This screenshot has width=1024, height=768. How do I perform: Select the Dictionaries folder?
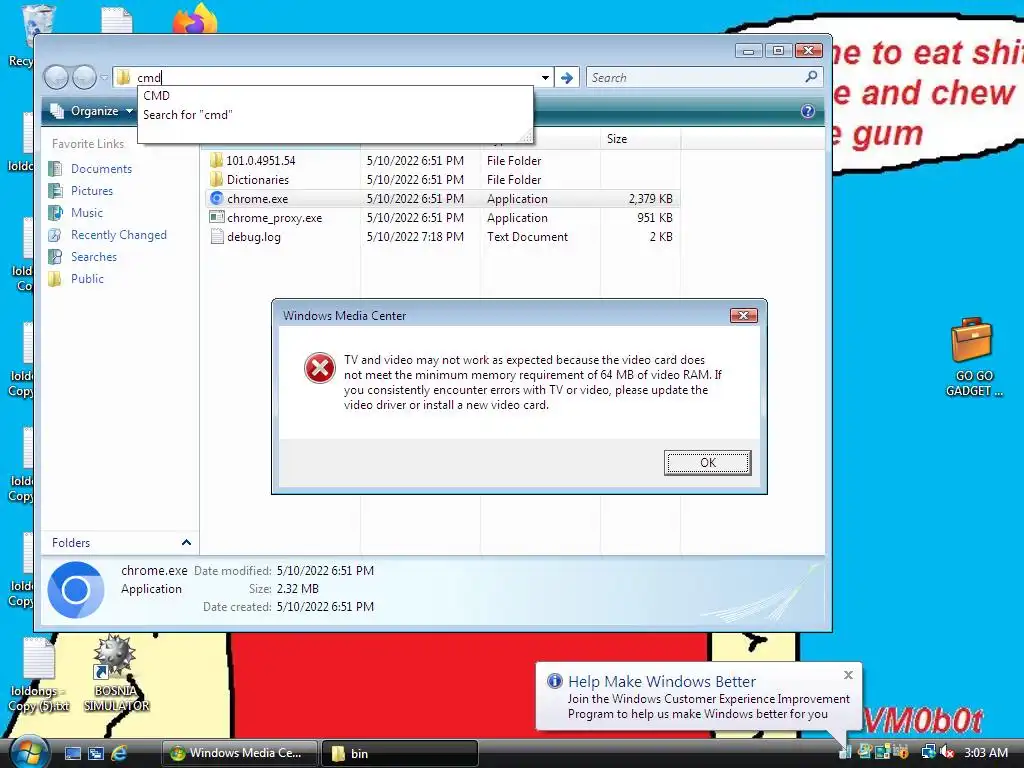257,180
